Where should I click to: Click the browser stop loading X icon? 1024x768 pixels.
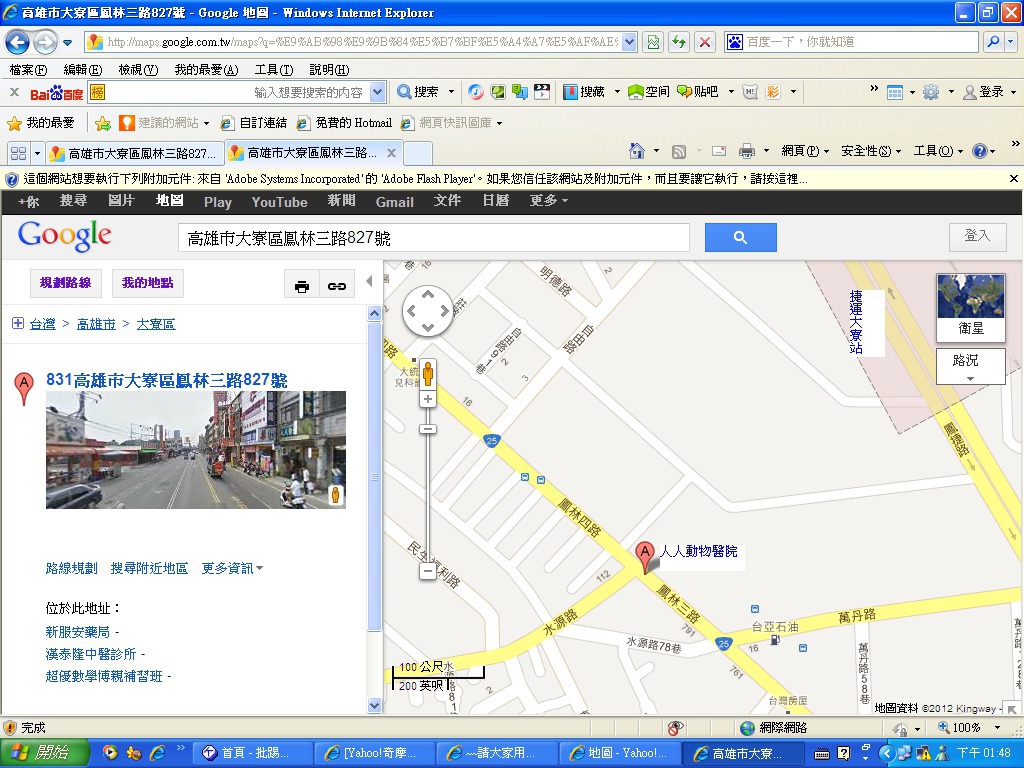pos(705,42)
